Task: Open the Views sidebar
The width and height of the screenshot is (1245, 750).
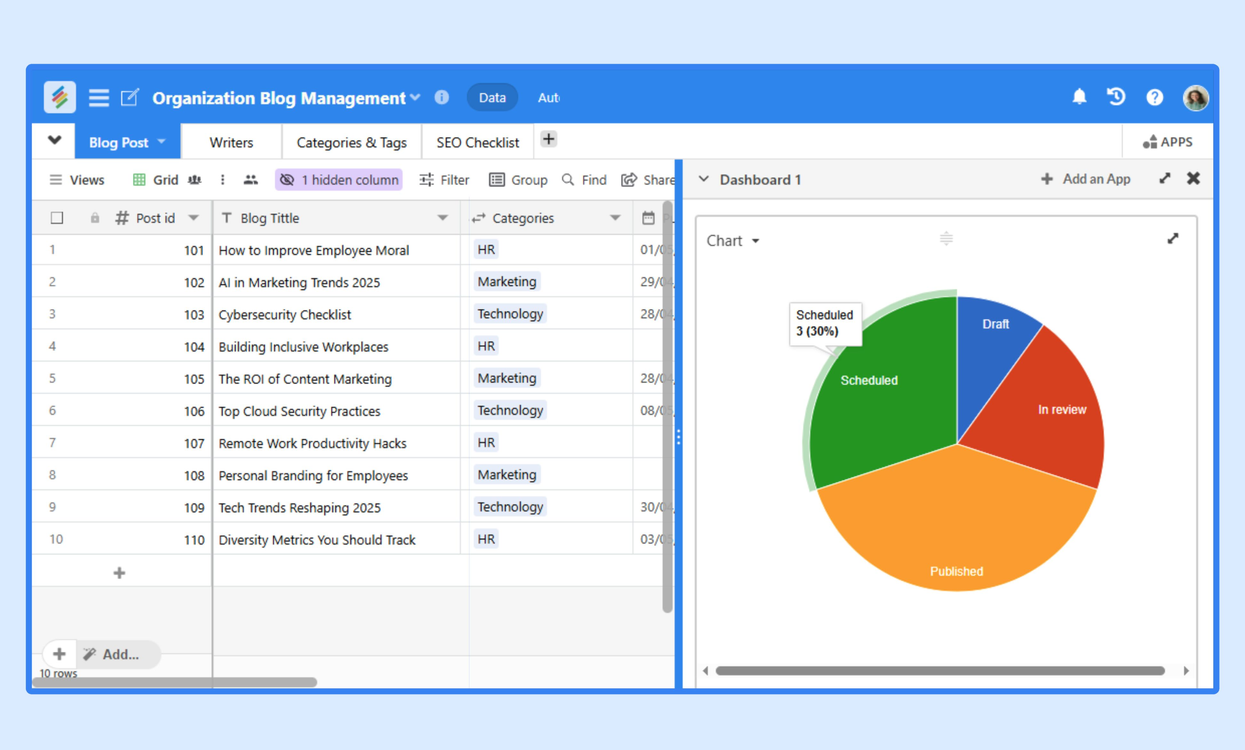Action: point(77,180)
